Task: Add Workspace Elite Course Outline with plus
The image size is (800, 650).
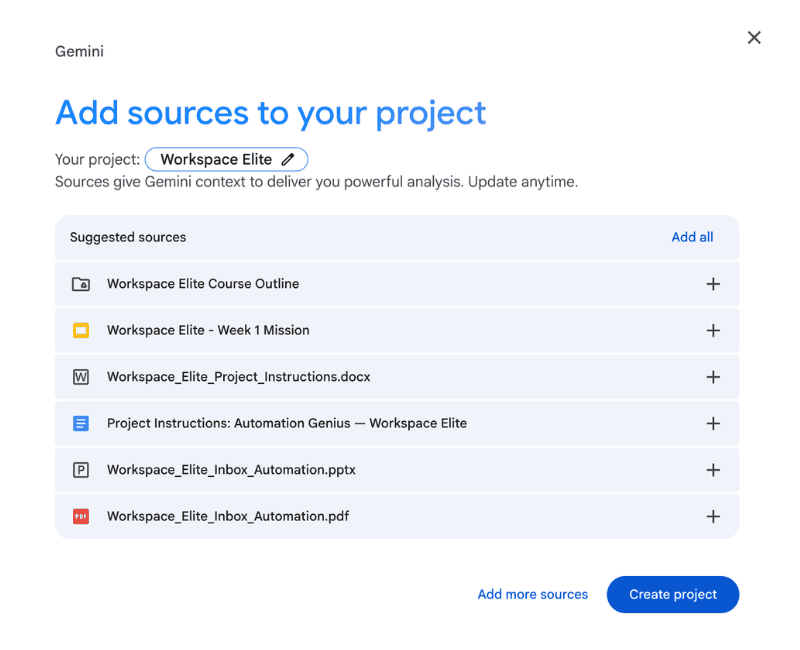Action: [713, 284]
